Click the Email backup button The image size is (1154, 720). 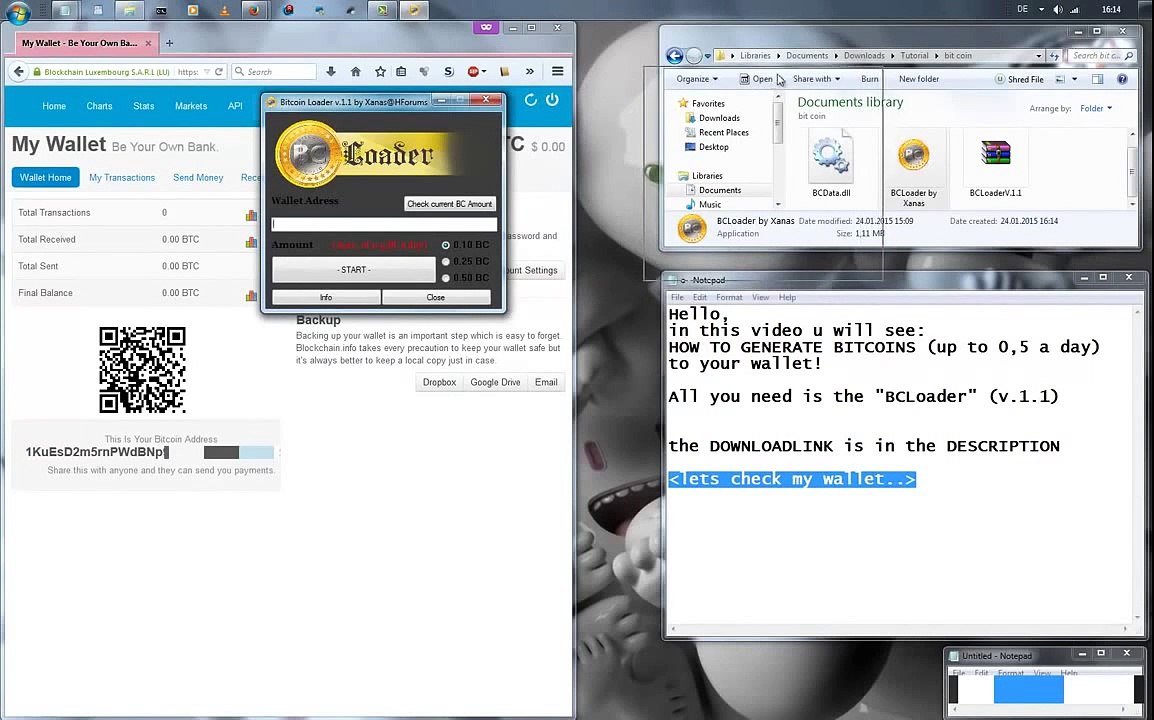546,382
